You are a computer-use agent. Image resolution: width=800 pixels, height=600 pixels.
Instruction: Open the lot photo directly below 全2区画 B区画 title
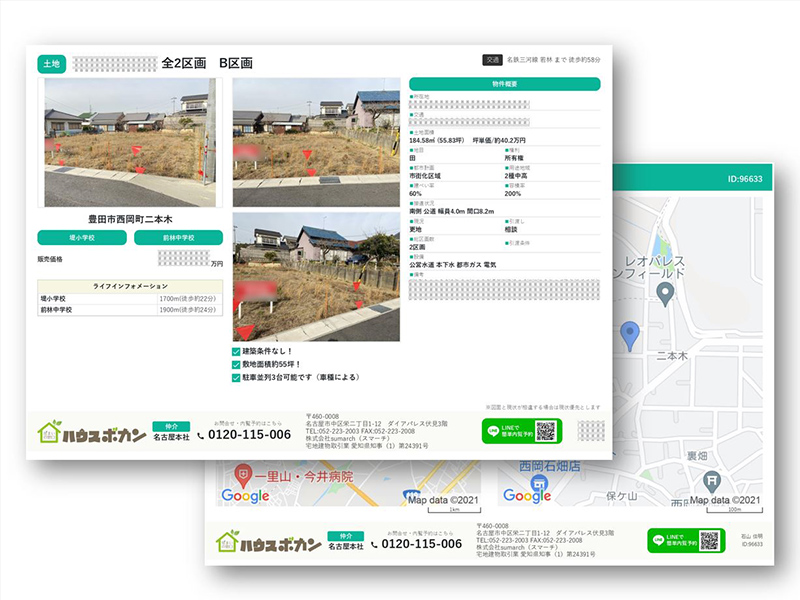[x=316, y=142]
